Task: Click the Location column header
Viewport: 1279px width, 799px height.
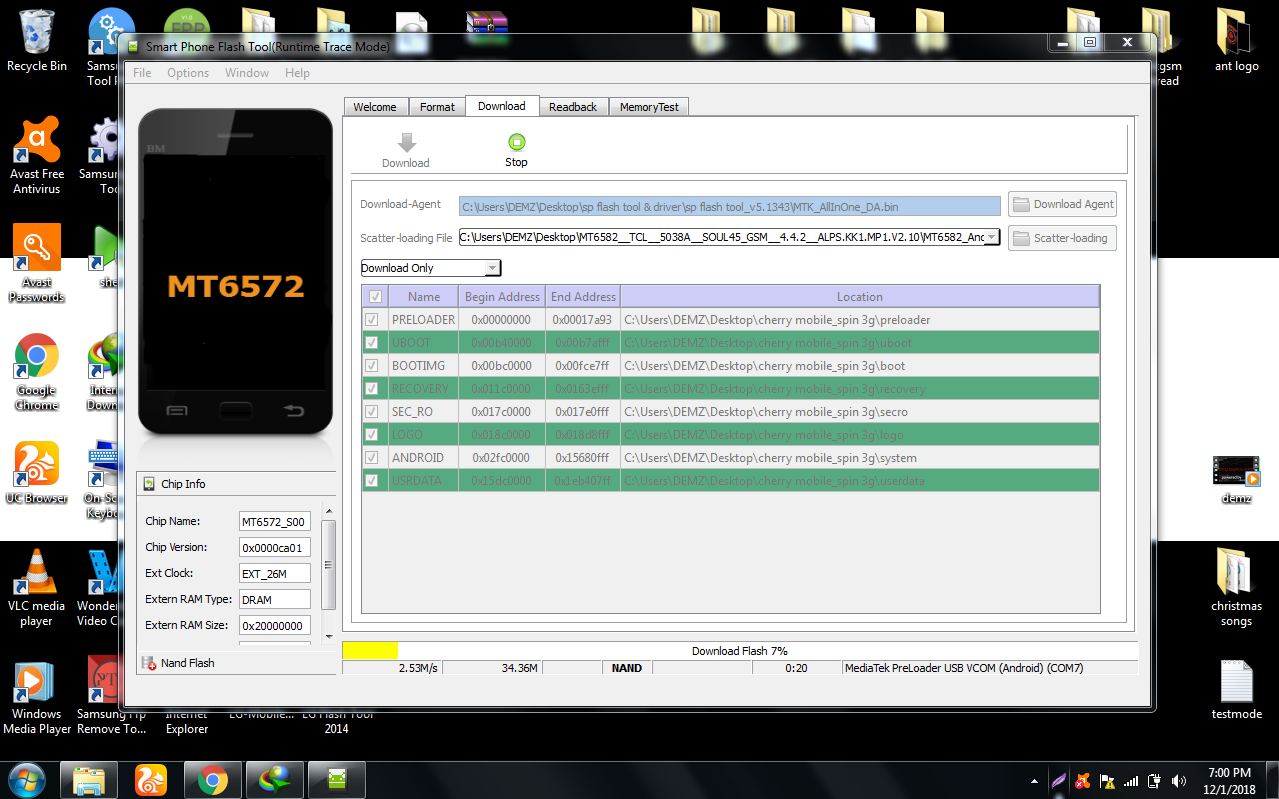Action: 859,296
